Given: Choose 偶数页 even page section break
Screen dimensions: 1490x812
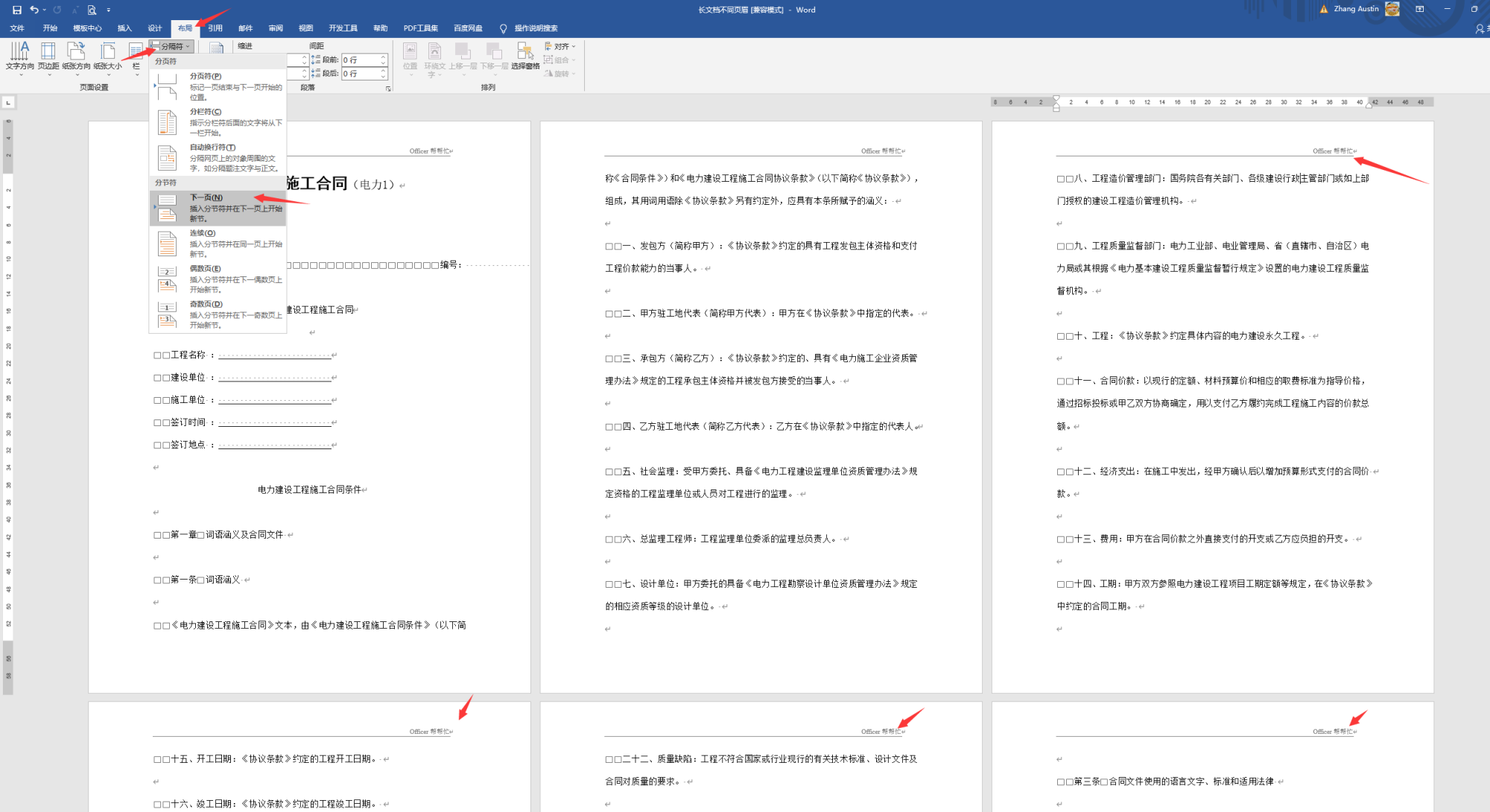Looking at the screenshot, I should (203, 267).
